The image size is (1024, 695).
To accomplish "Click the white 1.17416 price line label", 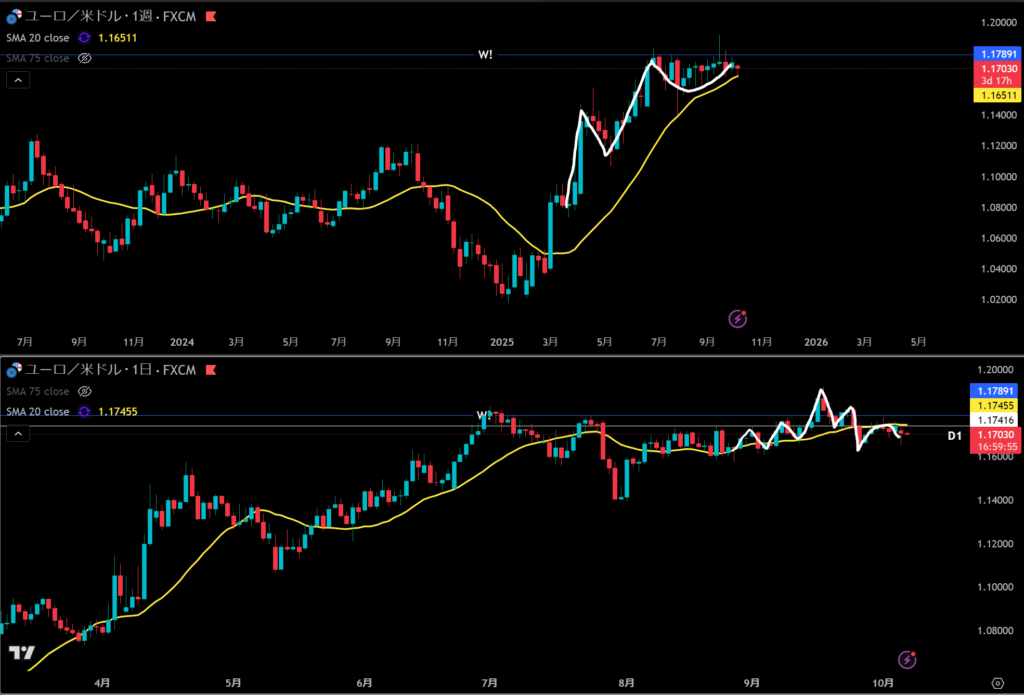I will 995,423.
